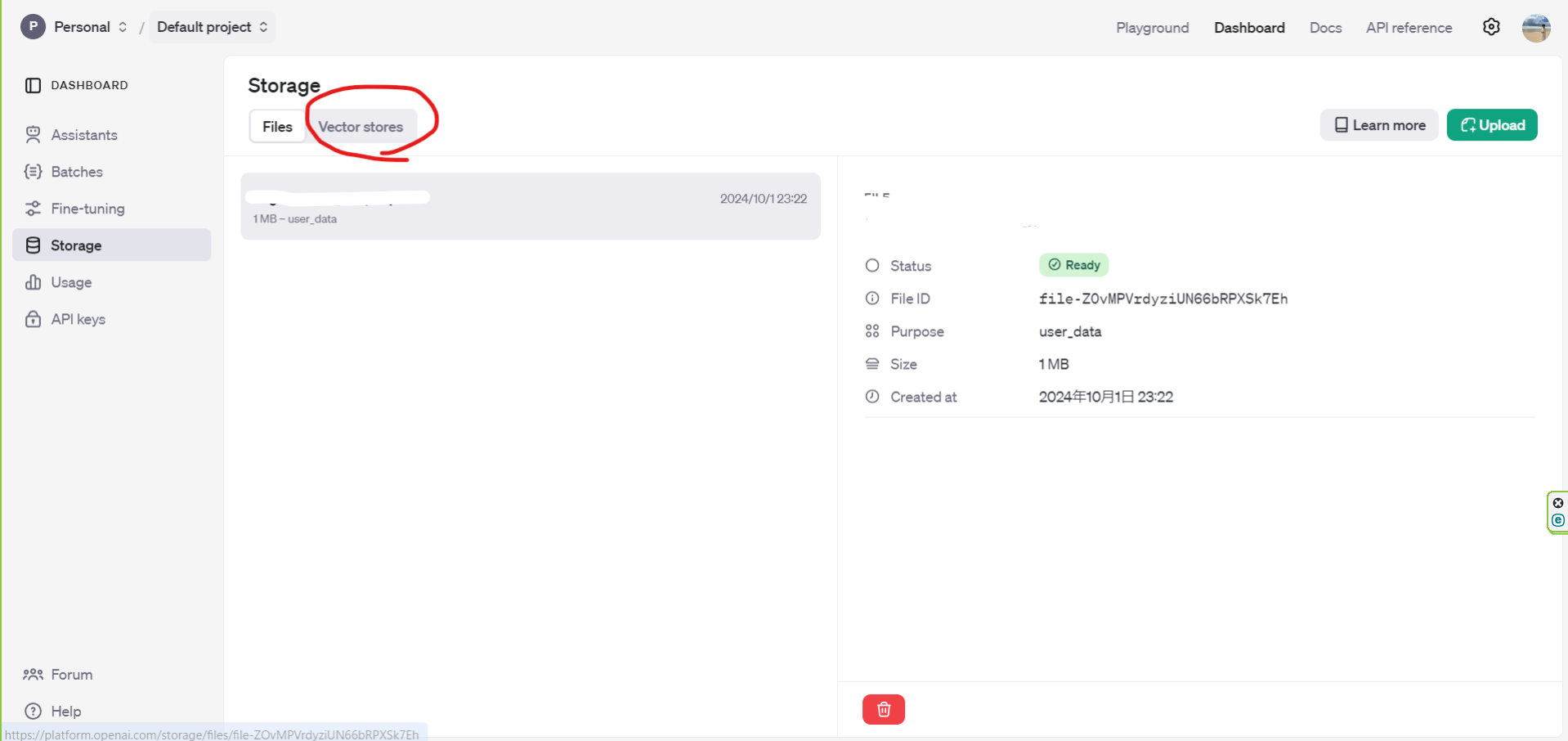
Task: Click the file timestamp 2024/10/1 23:22
Action: click(x=763, y=199)
